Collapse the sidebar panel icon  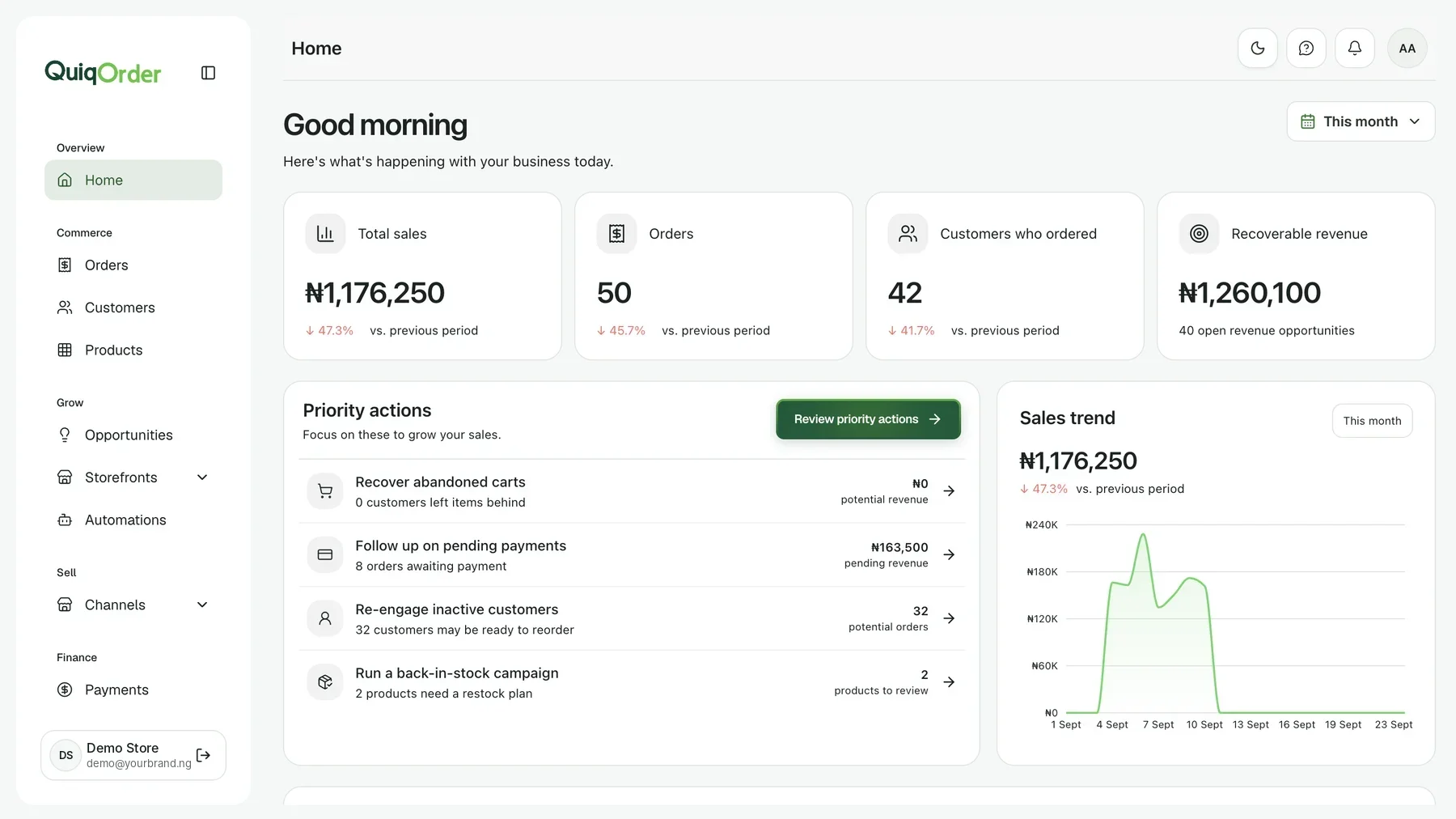[208, 73]
